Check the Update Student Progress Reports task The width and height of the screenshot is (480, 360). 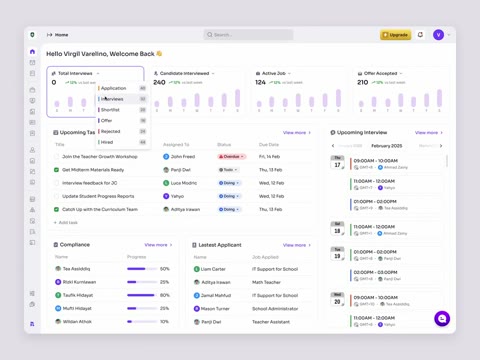(56, 196)
